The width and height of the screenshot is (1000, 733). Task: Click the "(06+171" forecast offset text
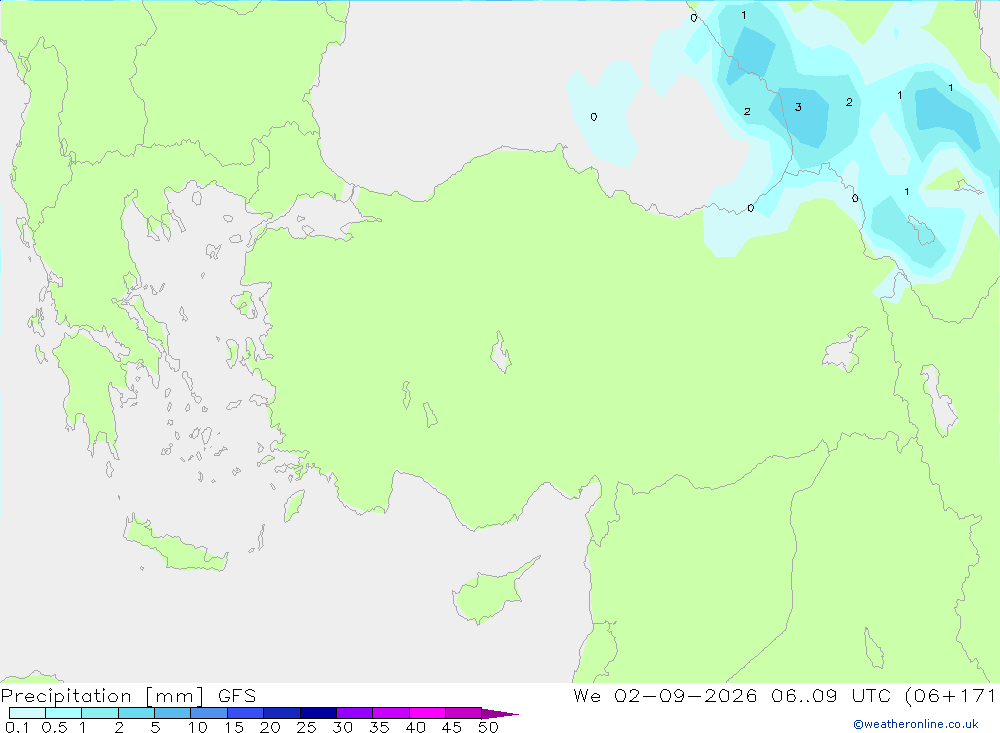point(950,695)
